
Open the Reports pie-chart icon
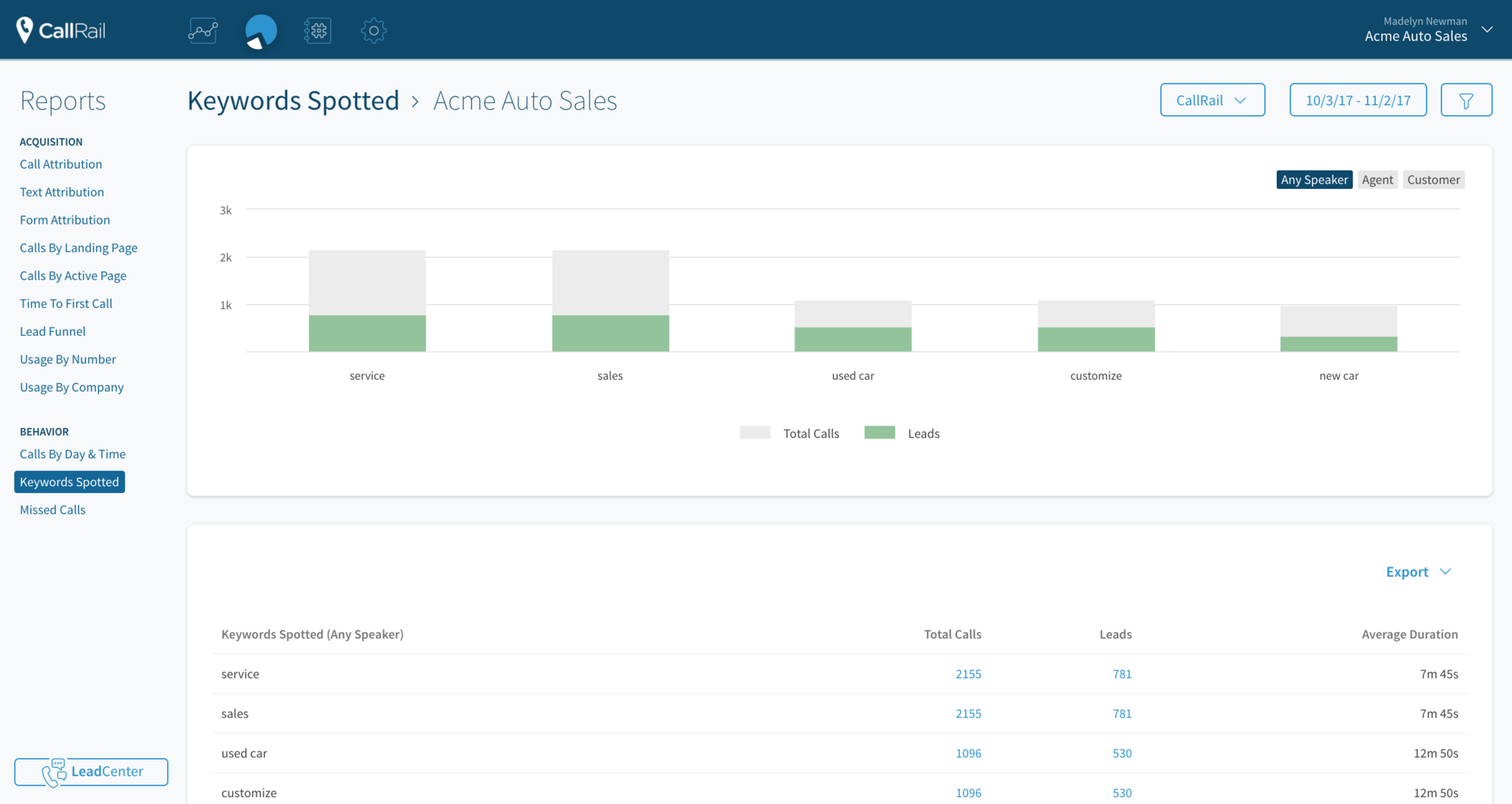(261, 31)
